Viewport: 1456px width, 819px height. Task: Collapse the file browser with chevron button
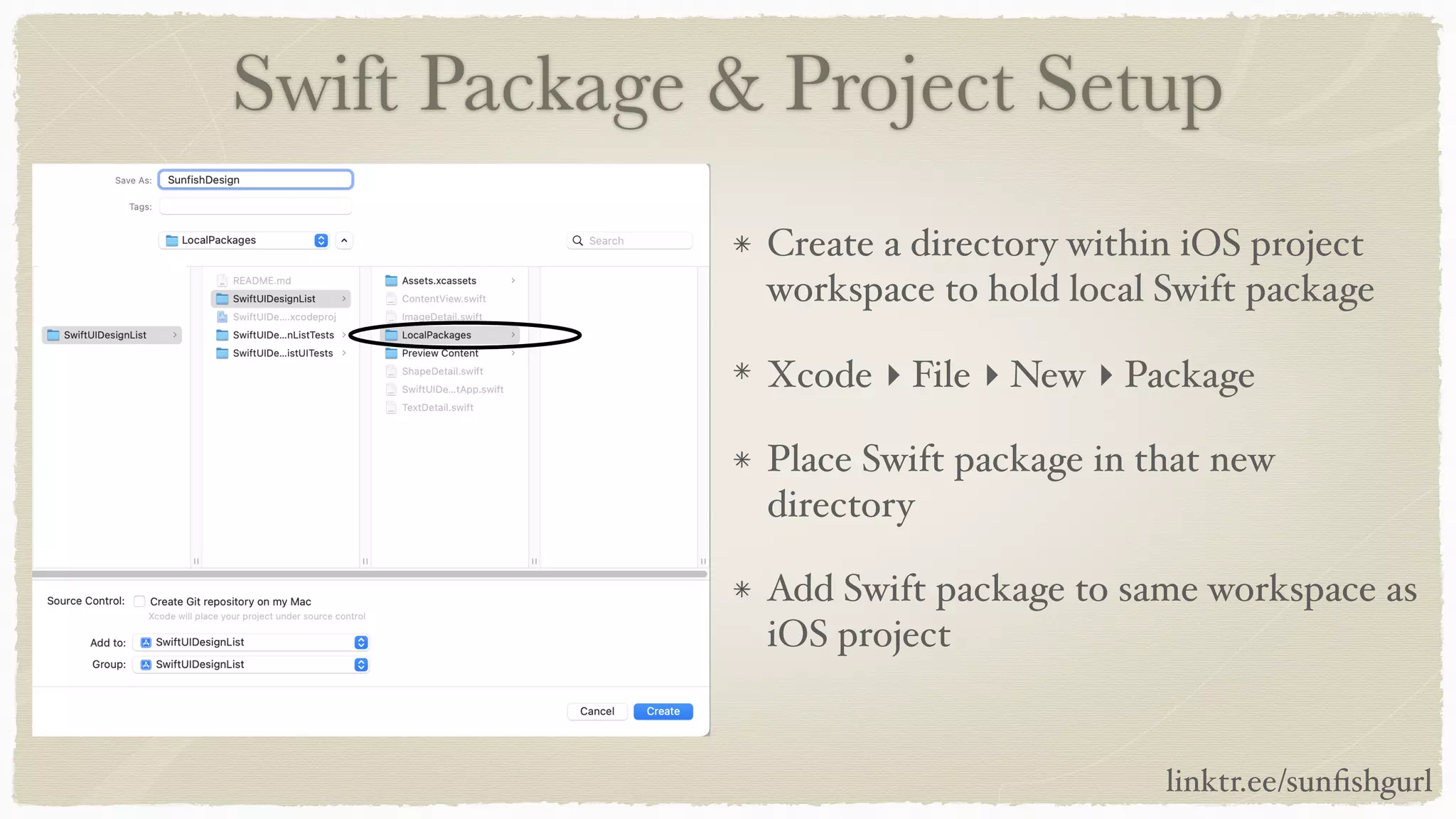(344, 240)
